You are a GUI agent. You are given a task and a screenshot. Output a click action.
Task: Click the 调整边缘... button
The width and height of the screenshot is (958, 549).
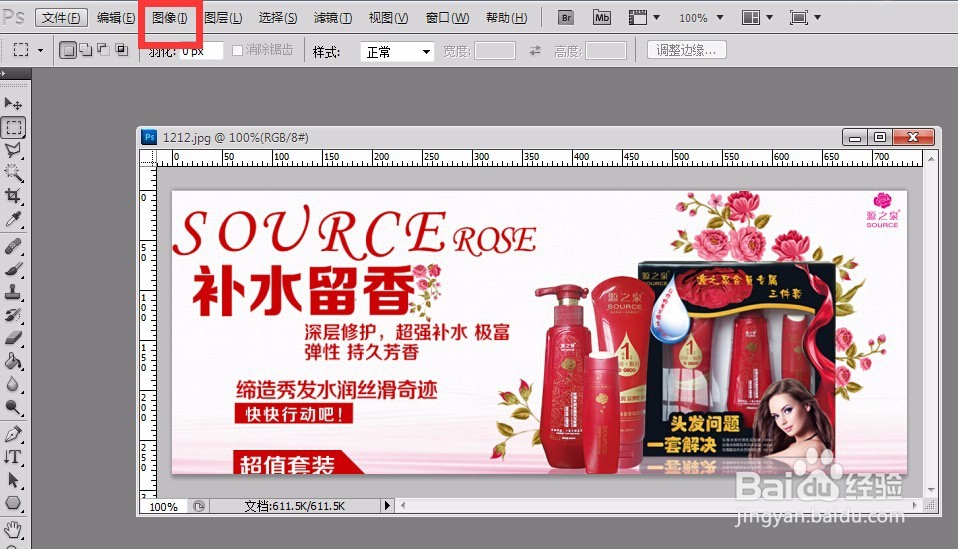tap(687, 50)
